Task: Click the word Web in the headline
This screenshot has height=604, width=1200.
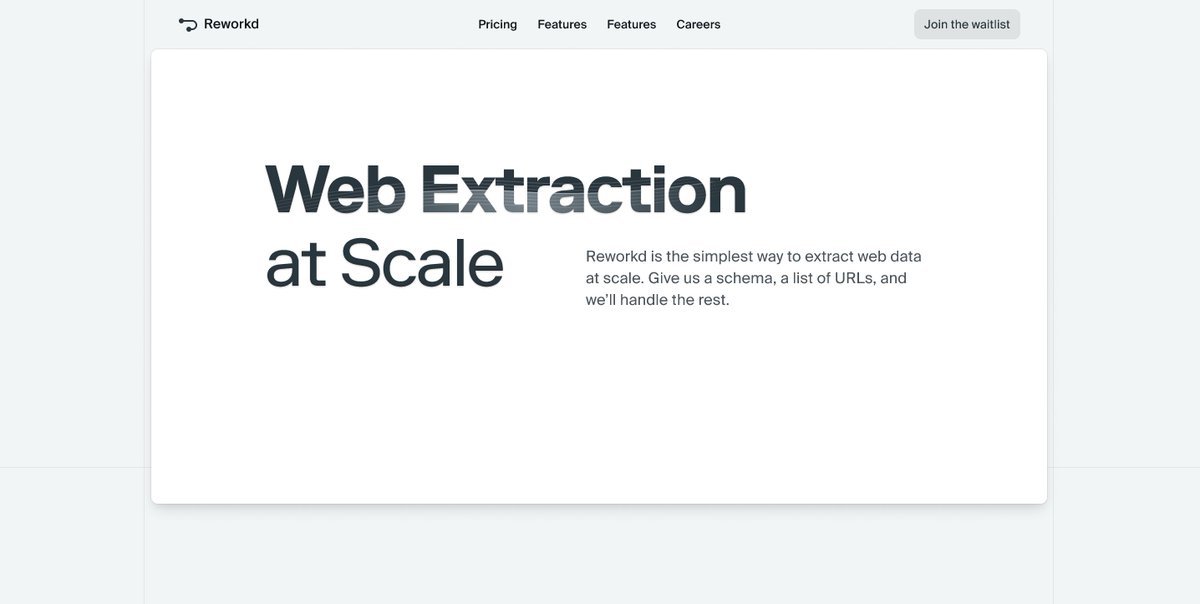Action: (x=335, y=189)
